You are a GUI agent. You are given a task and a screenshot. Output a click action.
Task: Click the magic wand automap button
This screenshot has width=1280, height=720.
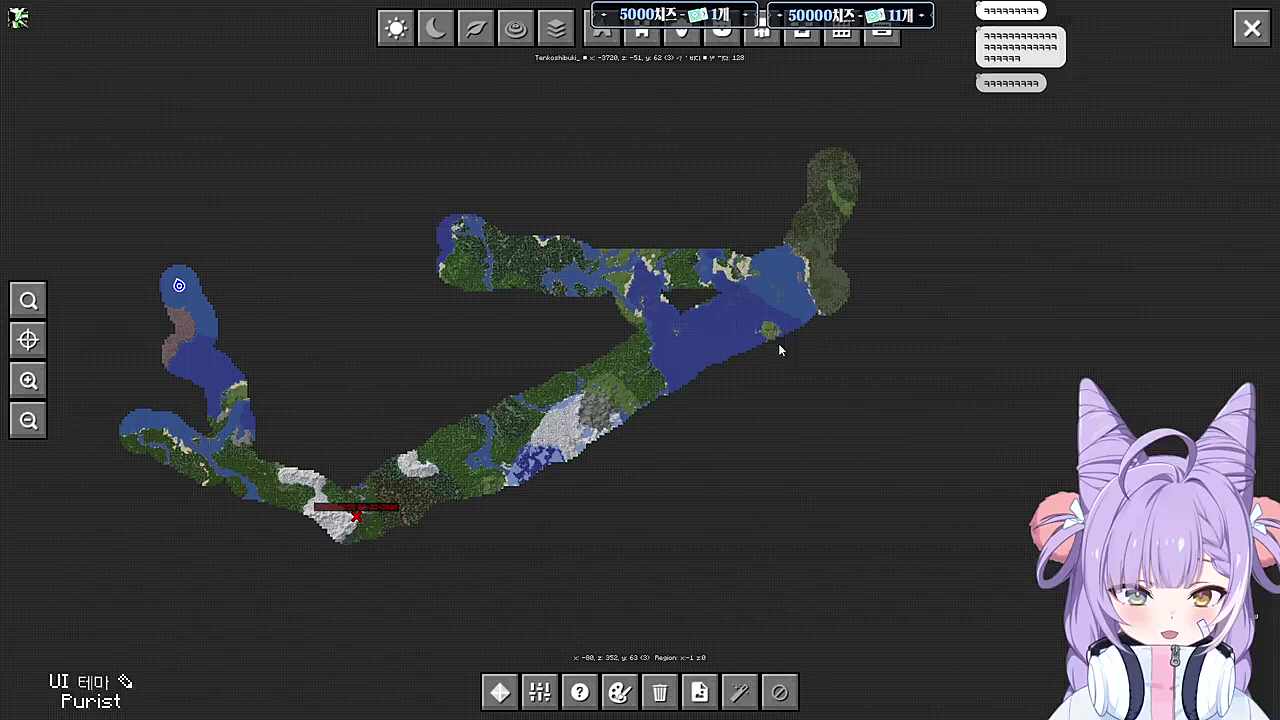740,692
